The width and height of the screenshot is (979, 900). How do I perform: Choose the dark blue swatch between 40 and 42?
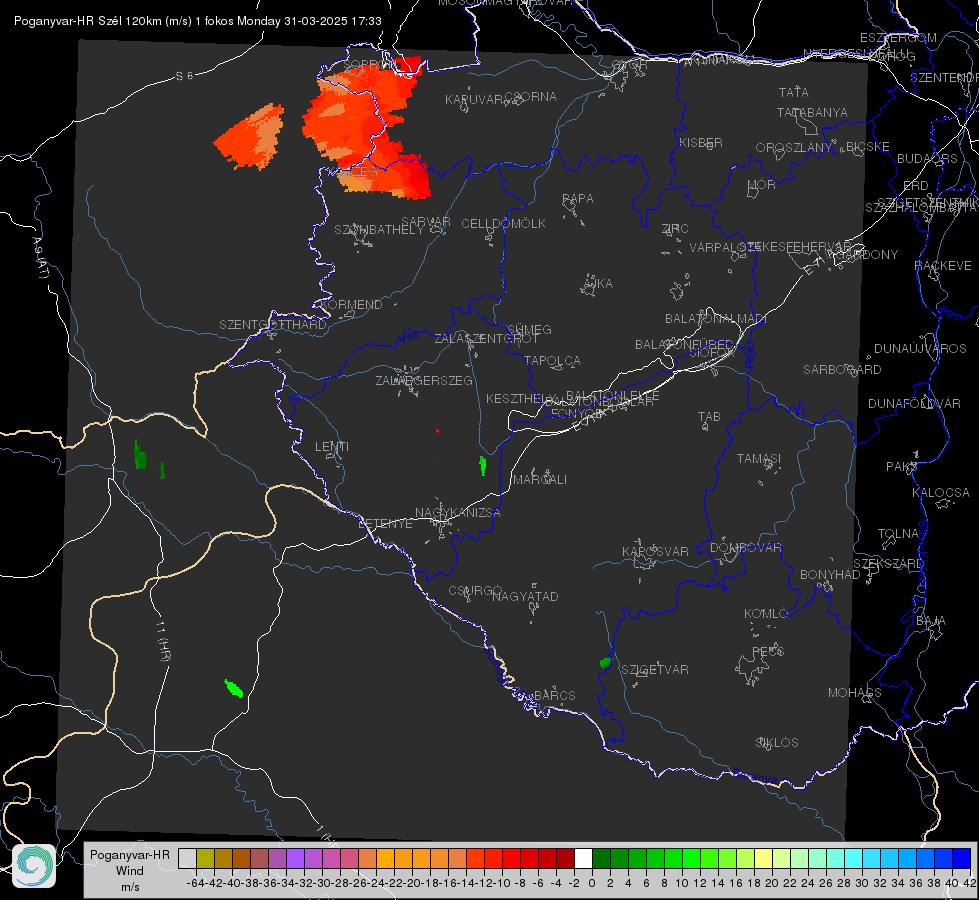click(962, 859)
